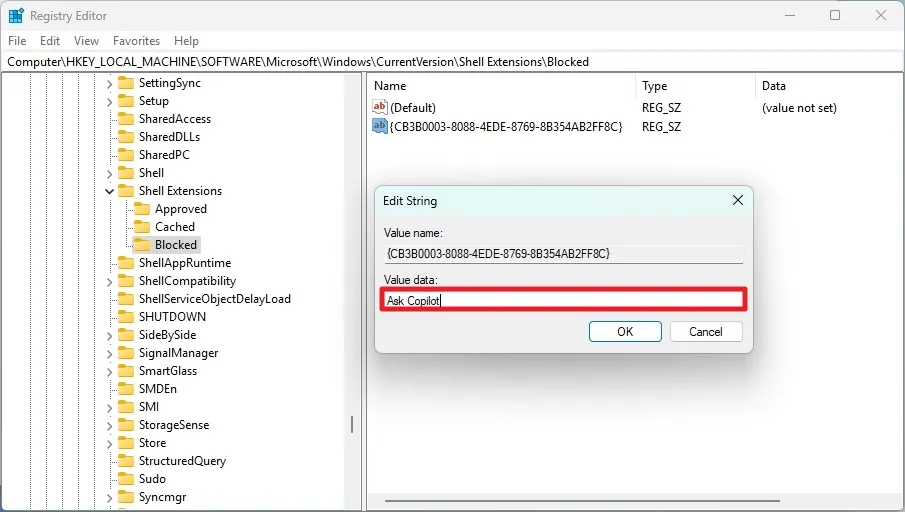Click the ShellAppRuntime folder icon

pos(126,263)
